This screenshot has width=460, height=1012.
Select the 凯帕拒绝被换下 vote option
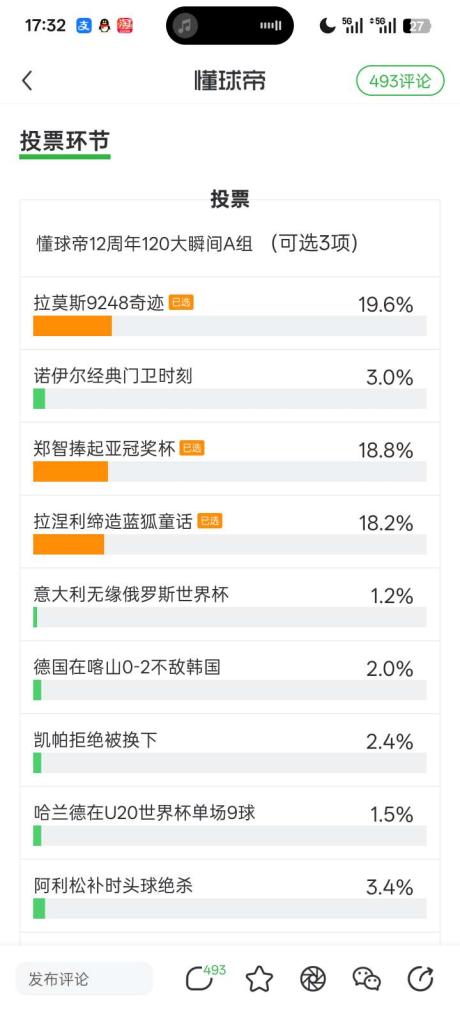[x=230, y=750]
